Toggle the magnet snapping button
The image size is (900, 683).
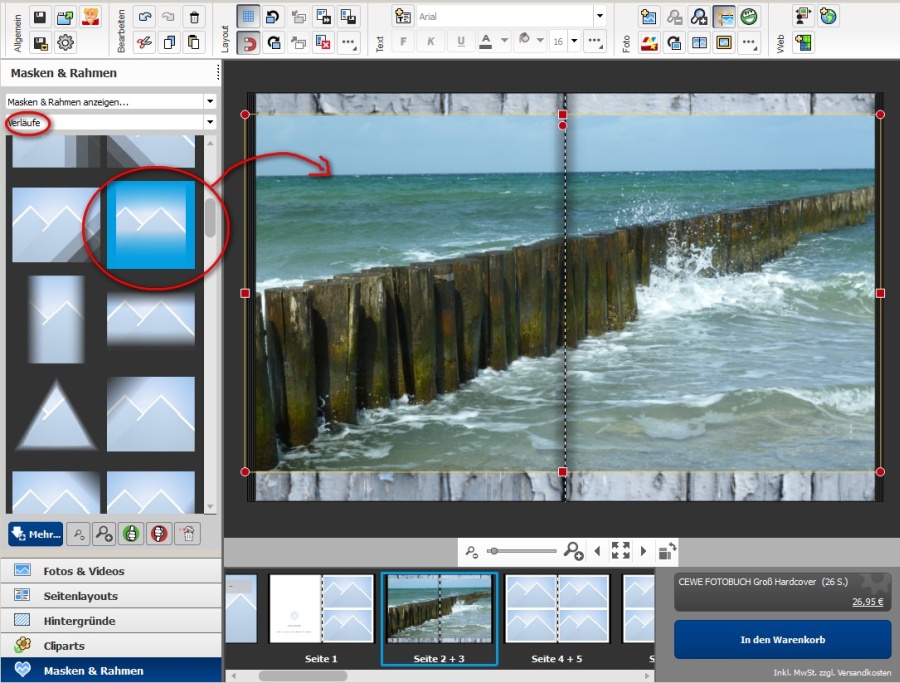click(x=248, y=42)
